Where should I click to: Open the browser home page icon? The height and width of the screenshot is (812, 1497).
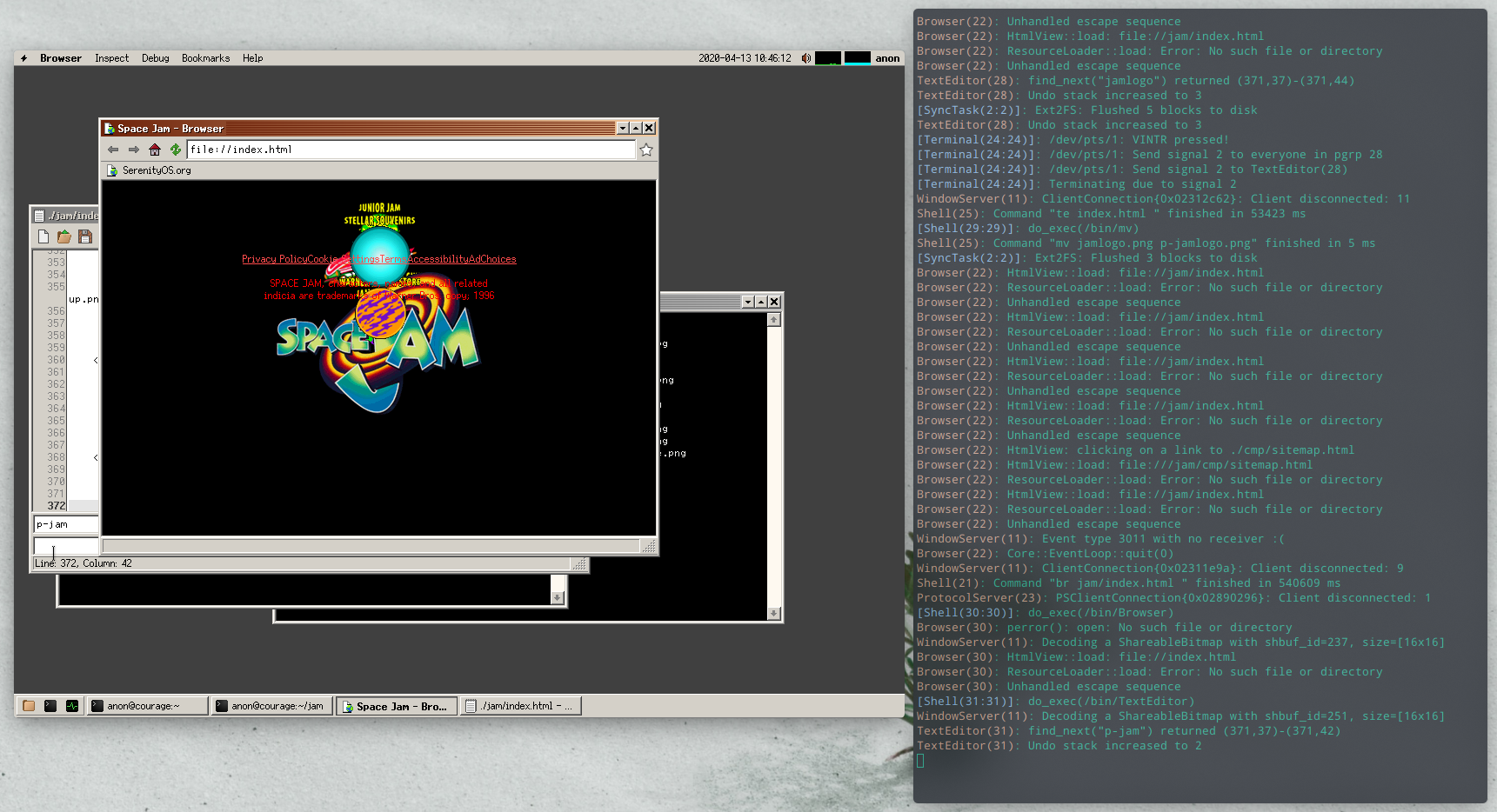click(155, 149)
